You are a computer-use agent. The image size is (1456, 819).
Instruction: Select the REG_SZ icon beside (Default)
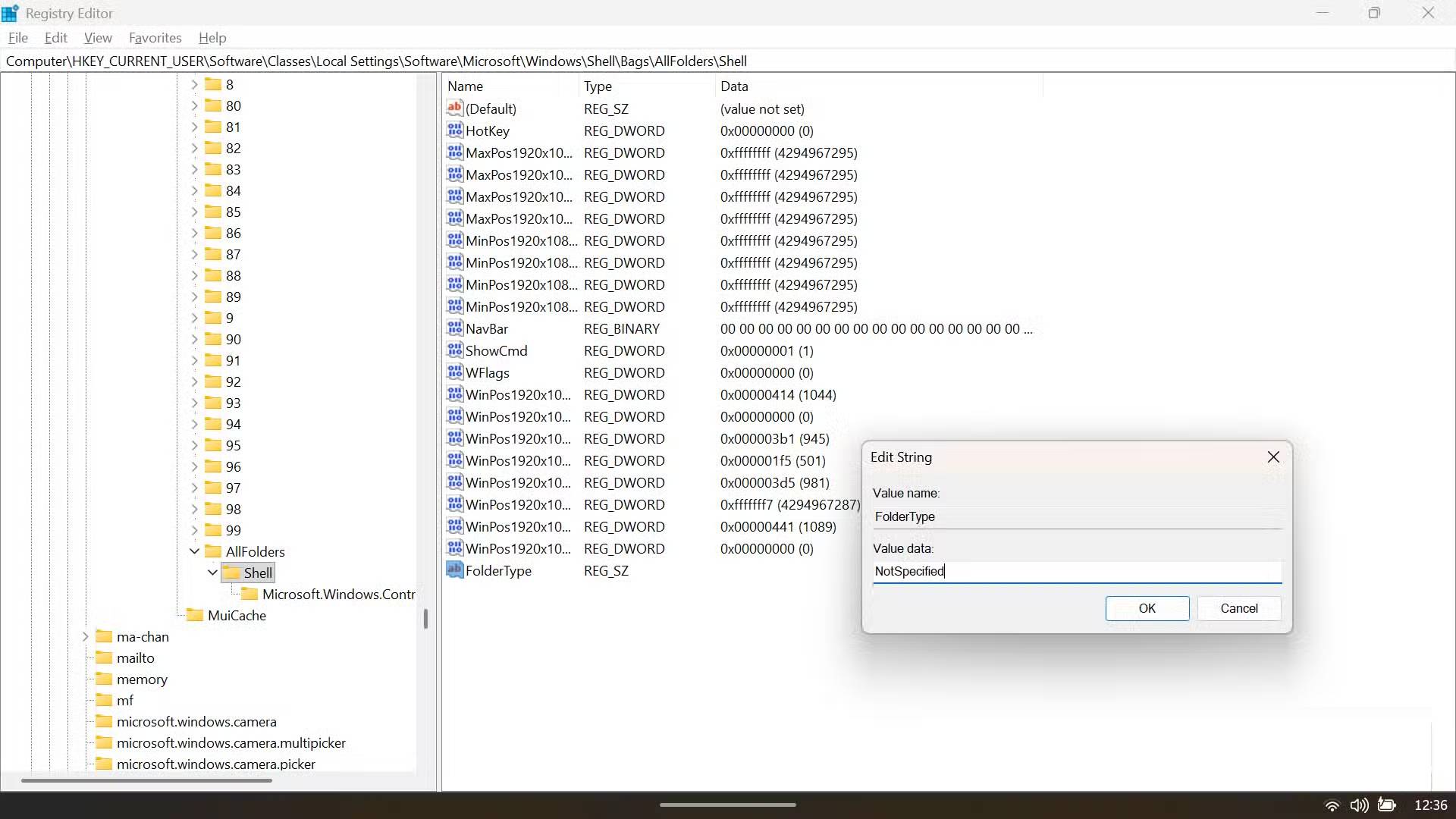tap(453, 108)
